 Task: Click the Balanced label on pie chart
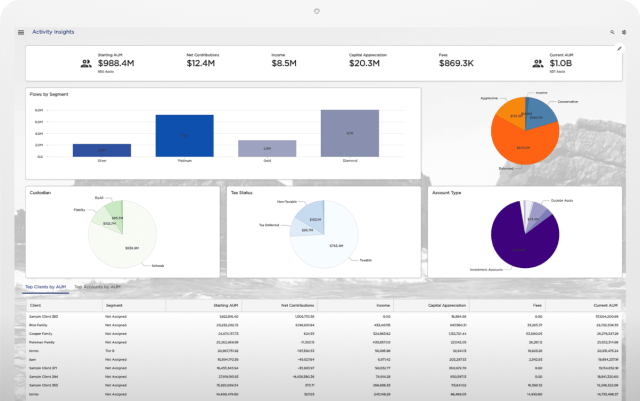point(506,168)
